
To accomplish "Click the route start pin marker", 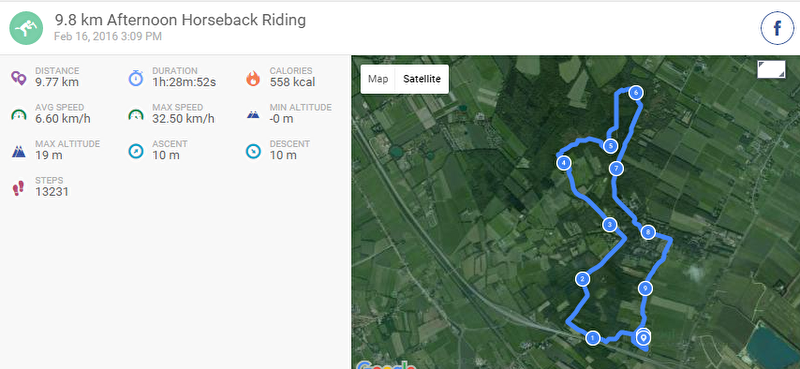I will pos(644,337).
